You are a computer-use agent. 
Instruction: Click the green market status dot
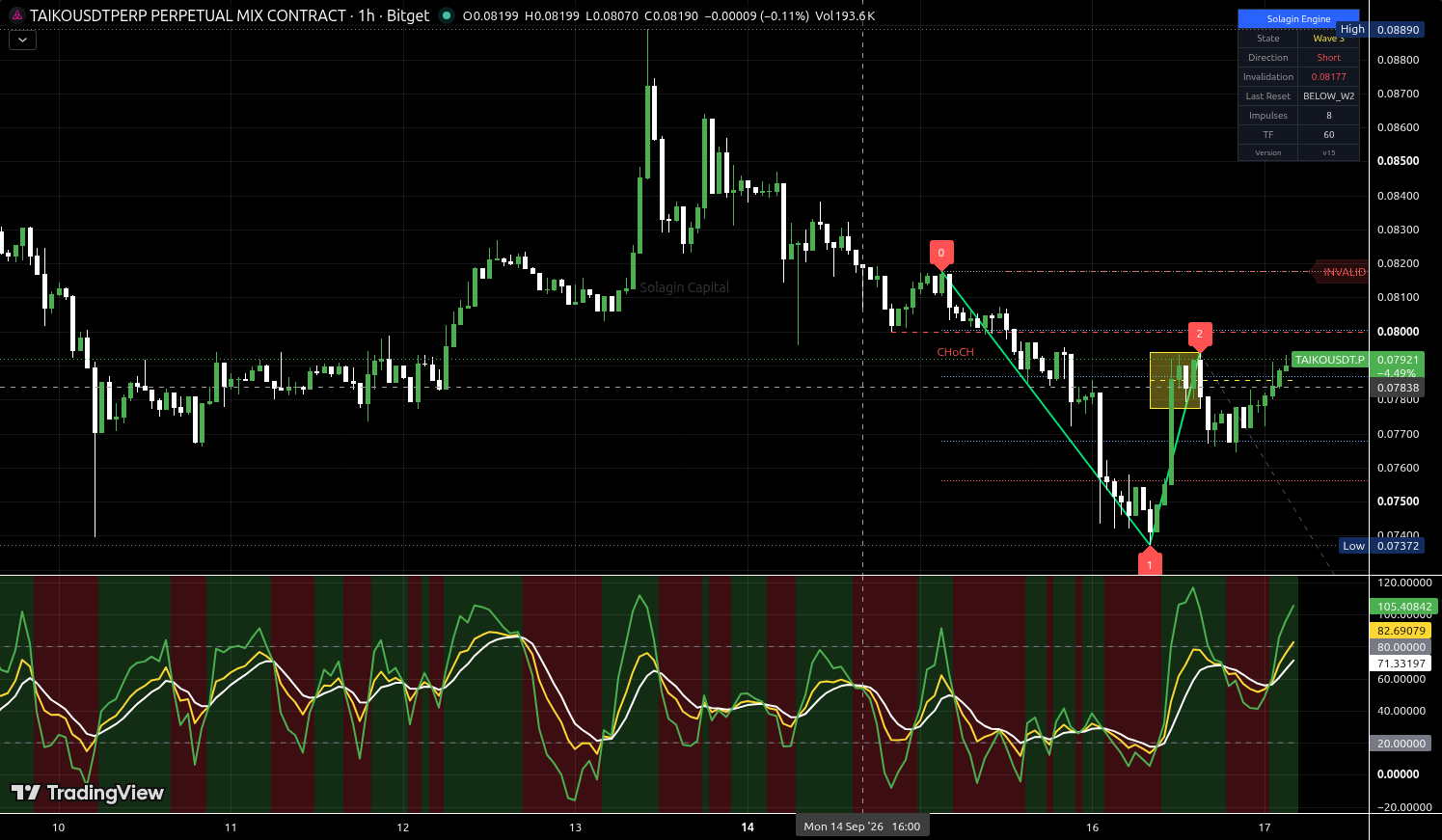point(446,15)
